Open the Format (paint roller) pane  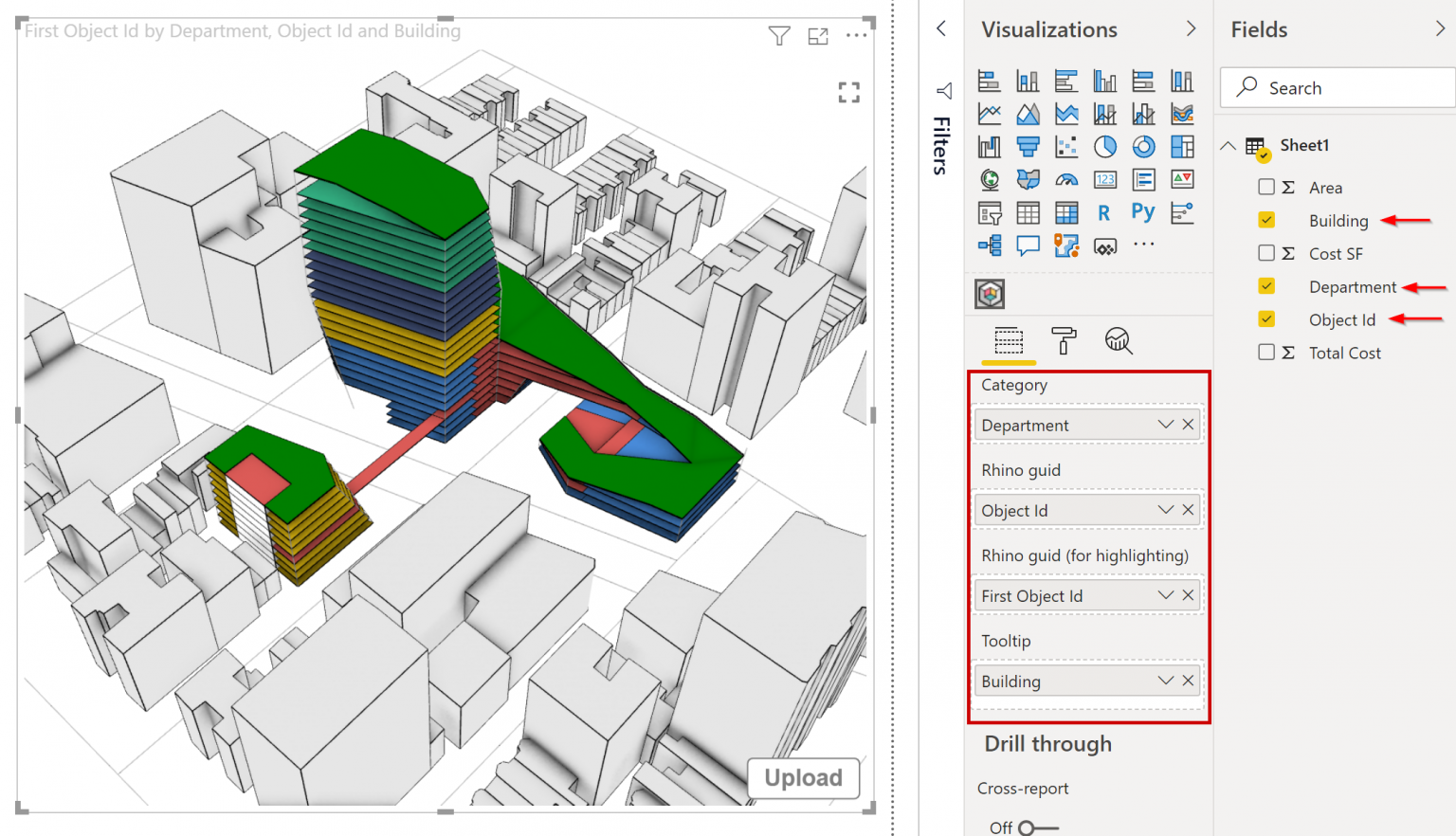[x=1064, y=342]
